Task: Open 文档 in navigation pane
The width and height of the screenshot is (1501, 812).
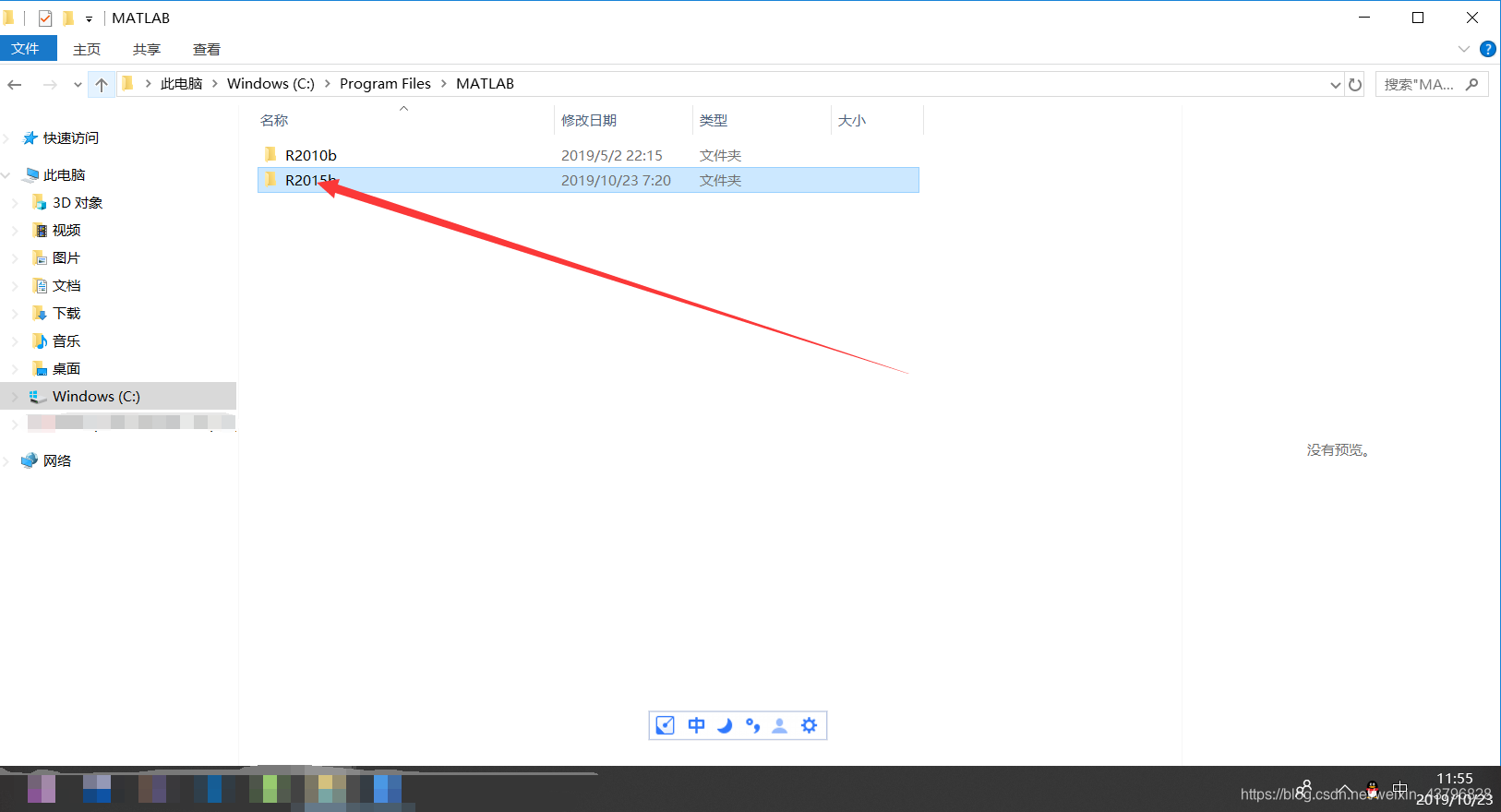Action: tap(66, 286)
